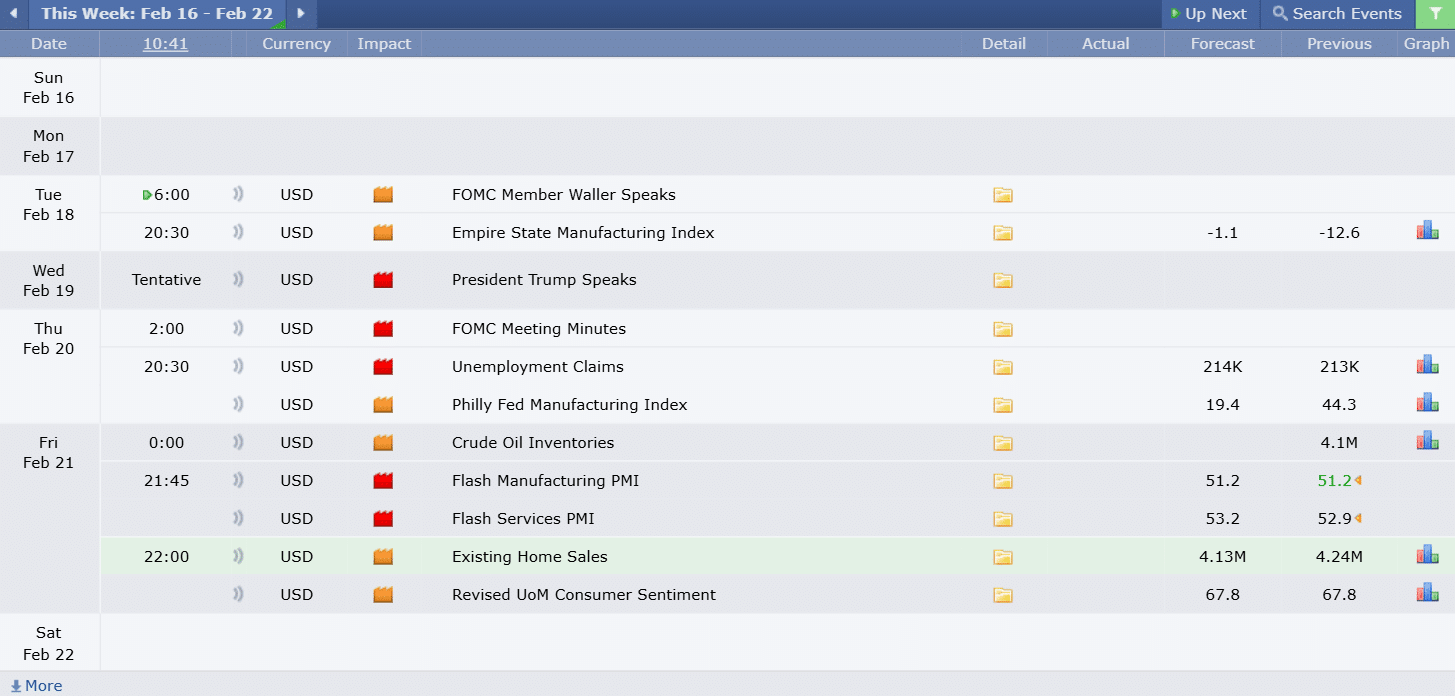Toggle sound alert for Flash Manufacturing PMI
Image resolution: width=1455 pixels, height=696 pixels.
click(x=238, y=481)
